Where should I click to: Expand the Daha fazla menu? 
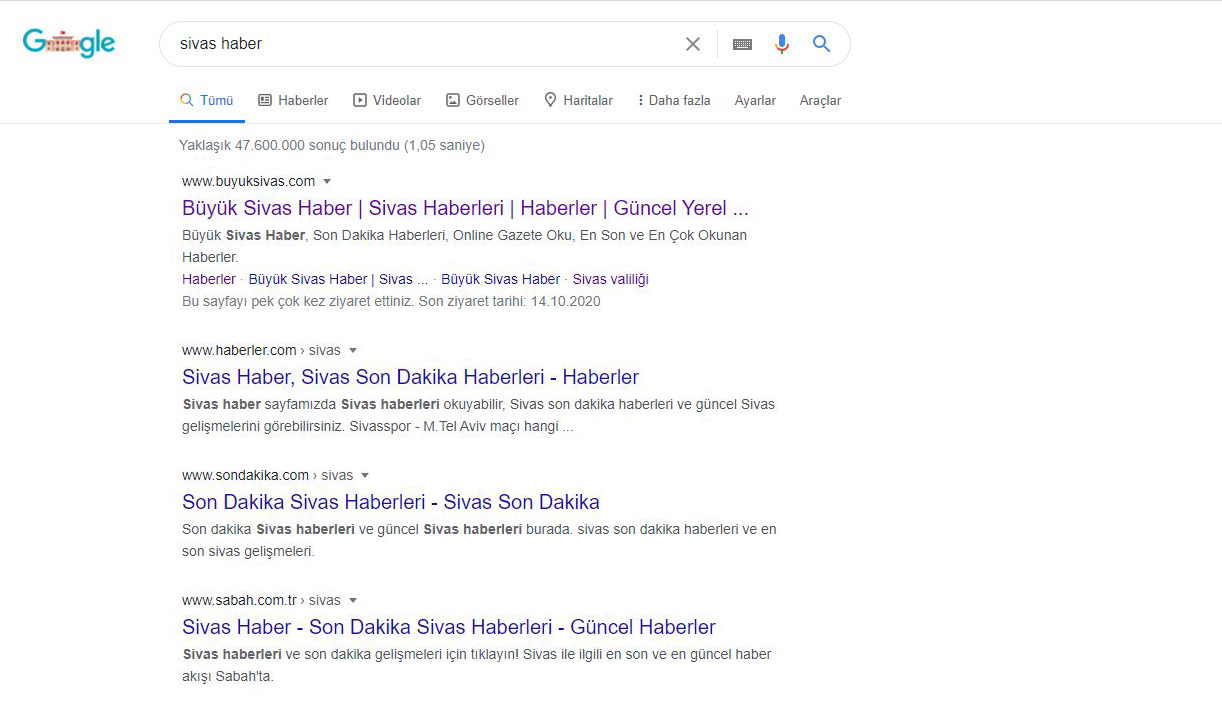pos(673,100)
